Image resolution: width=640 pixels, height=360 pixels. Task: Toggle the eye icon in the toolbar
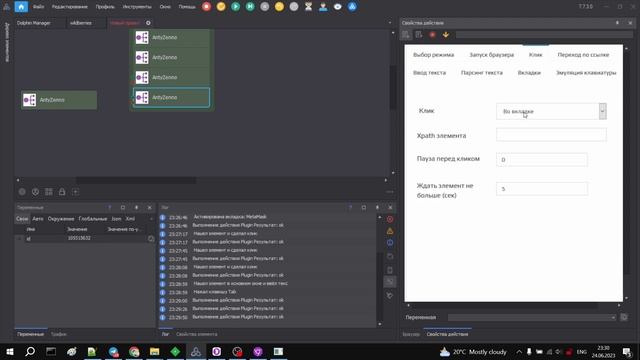[338, 7]
